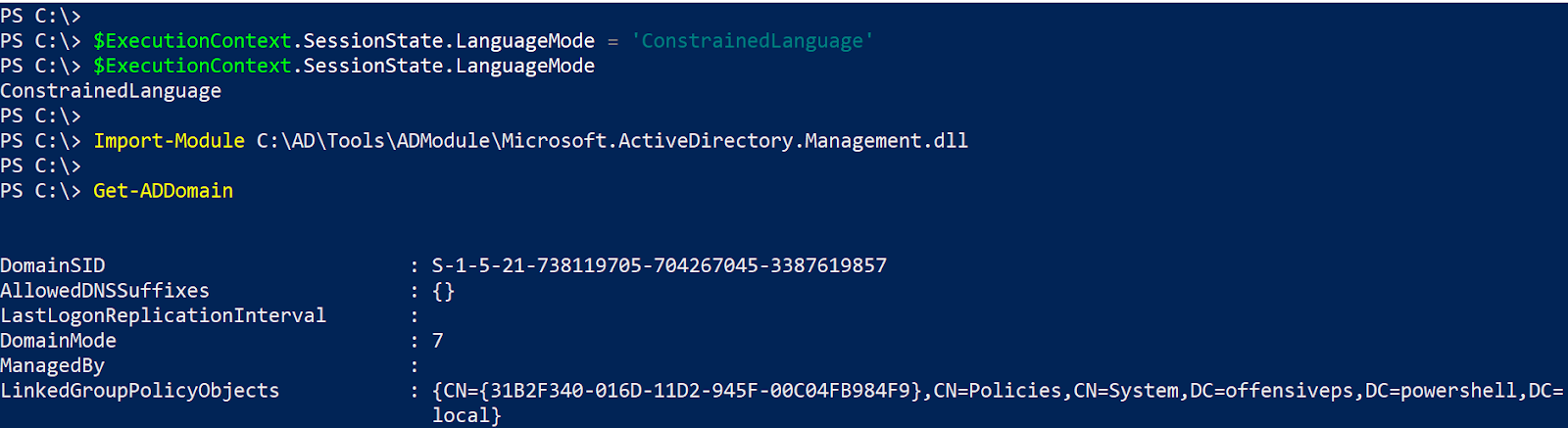Click the DomainMode value 7

click(437, 341)
